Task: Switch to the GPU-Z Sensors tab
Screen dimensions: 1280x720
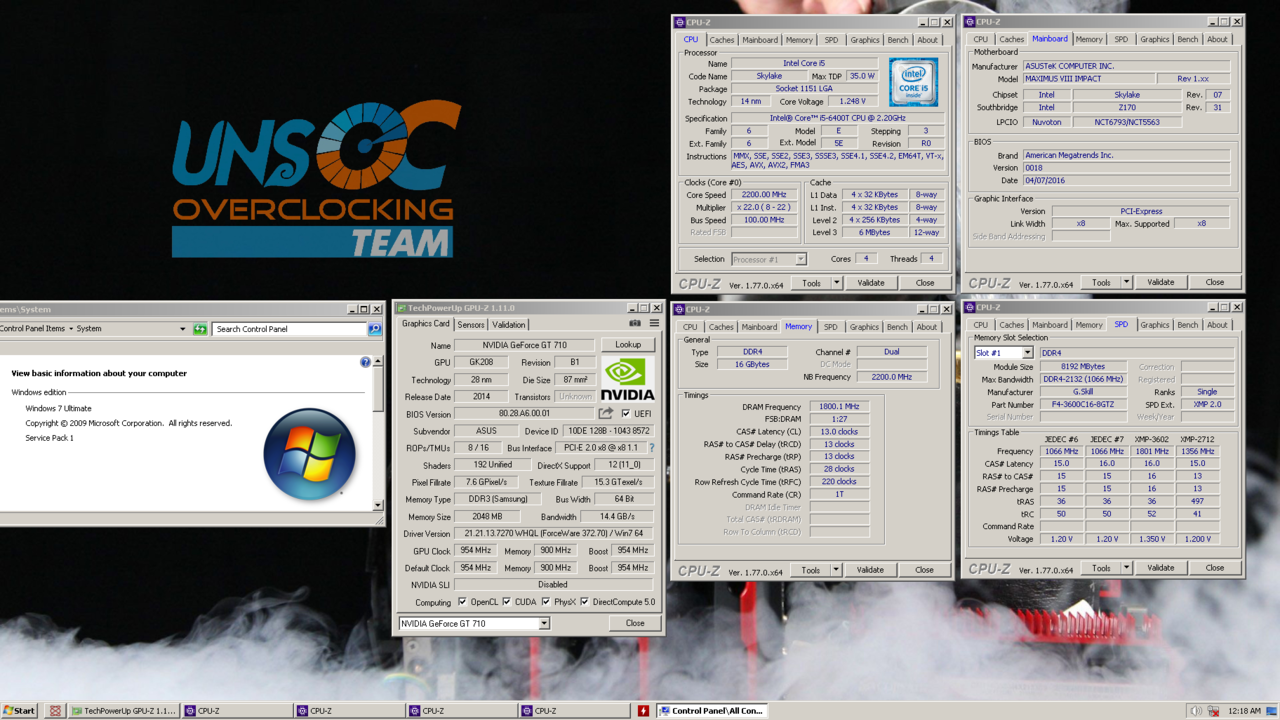Action: pyautogui.click(x=471, y=325)
